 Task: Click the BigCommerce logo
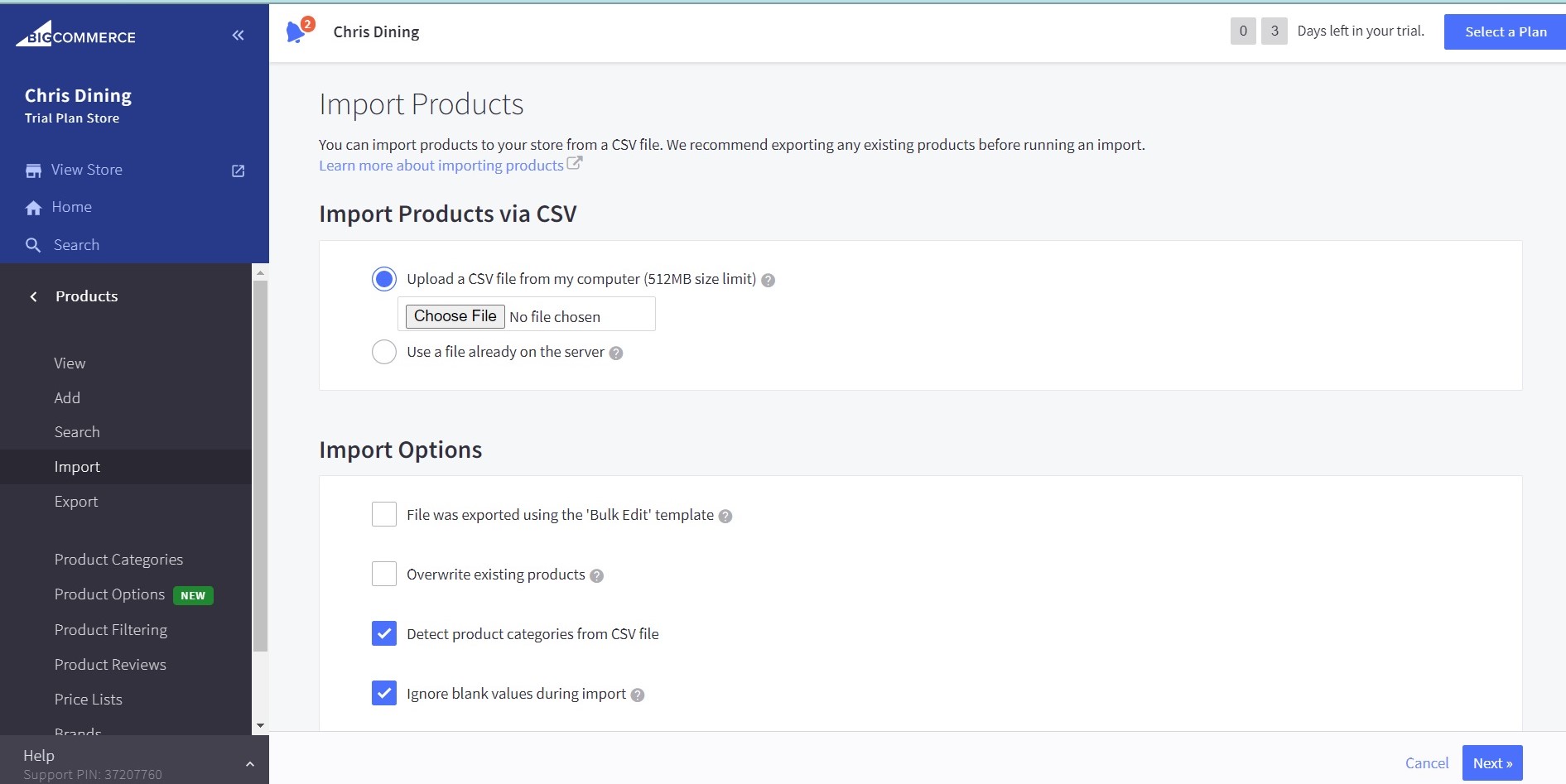pyautogui.click(x=75, y=35)
